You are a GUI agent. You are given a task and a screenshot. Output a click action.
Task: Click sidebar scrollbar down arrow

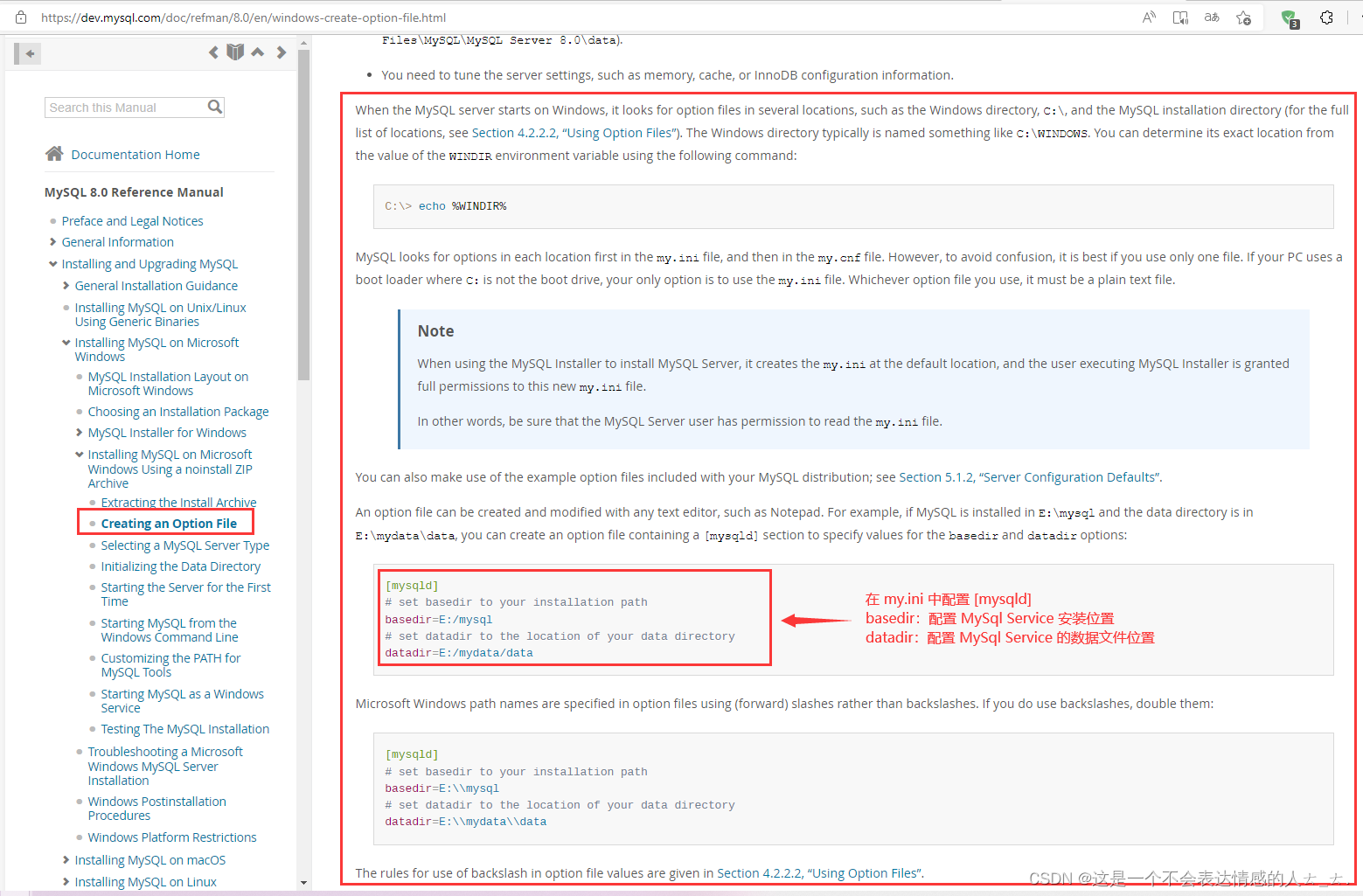[303, 883]
